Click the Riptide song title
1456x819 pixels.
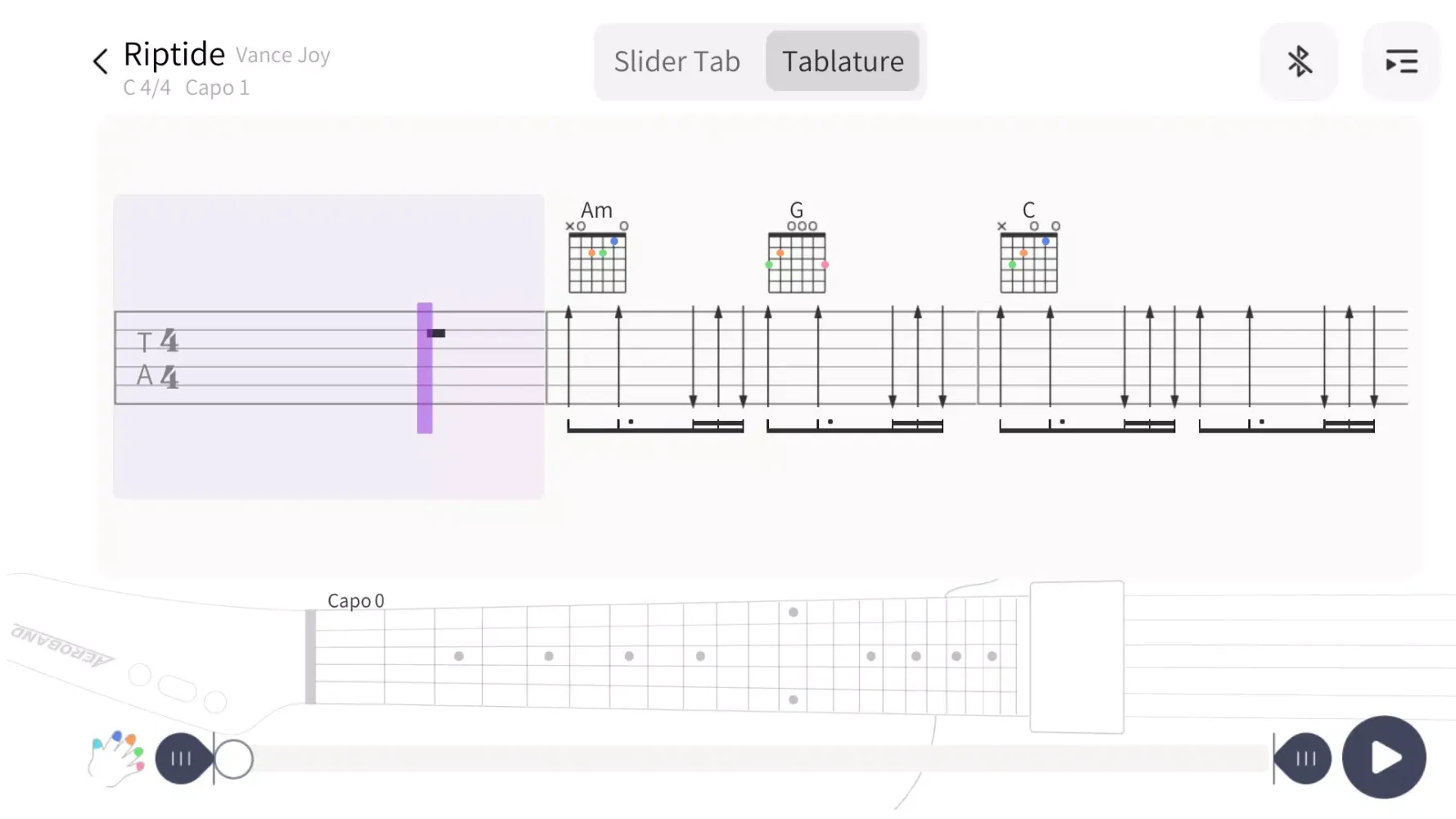click(x=174, y=55)
